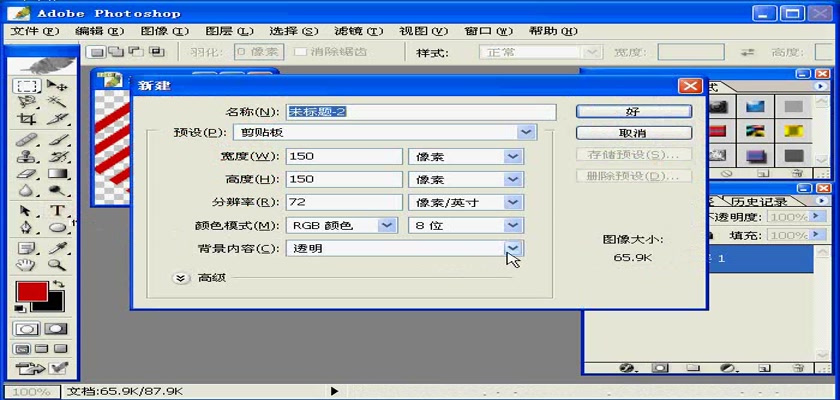This screenshot has width=840, height=400.
Task: Open the 滤镜 menu
Action: point(359,31)
